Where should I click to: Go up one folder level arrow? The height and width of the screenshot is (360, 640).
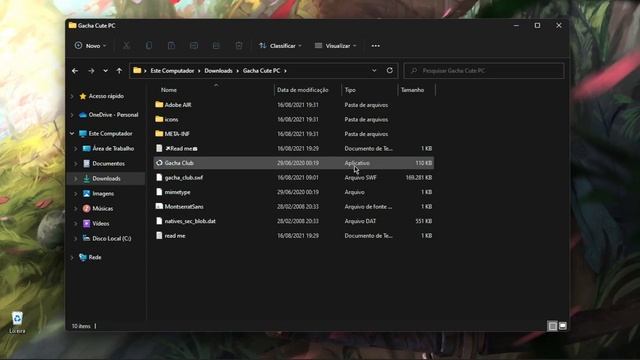click(119, 71)
